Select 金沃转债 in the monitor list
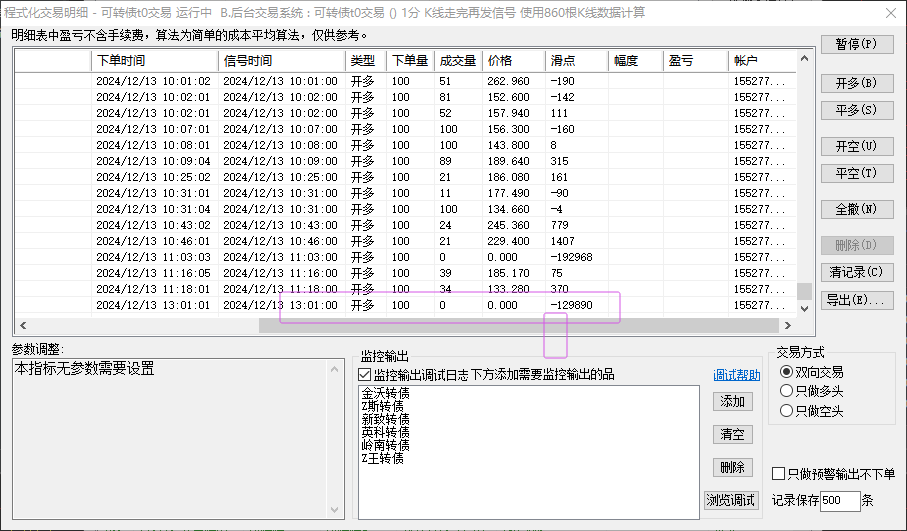Image resolution: width=907 pixels, height=531 pixels. (386, 393)
